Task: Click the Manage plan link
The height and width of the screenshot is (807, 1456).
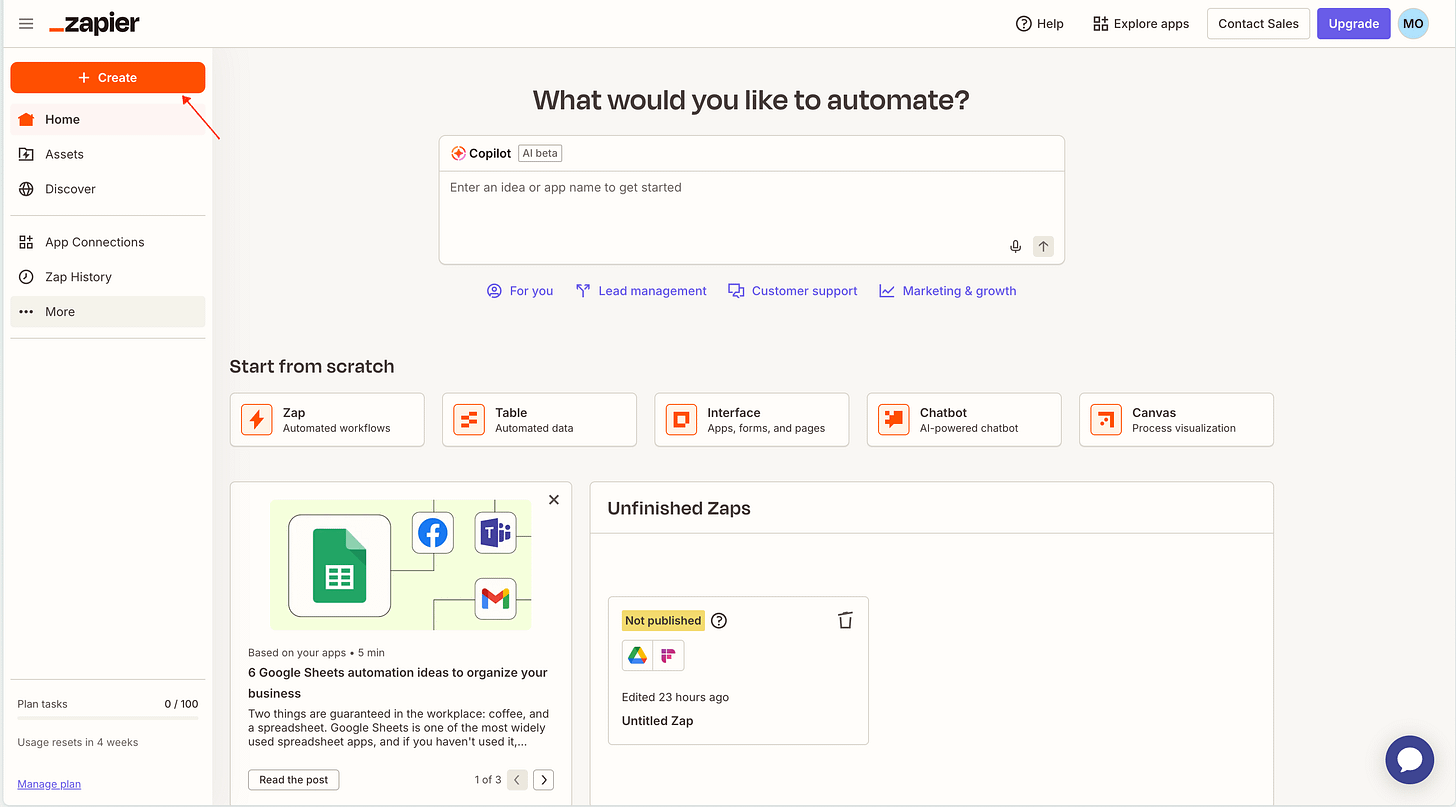Action: tap(49, 784)
